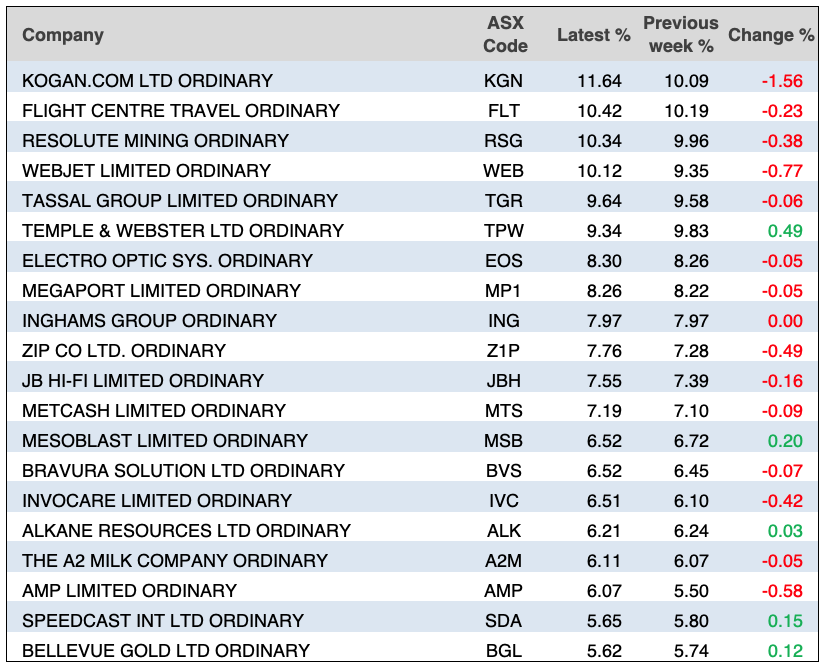Click the Company column header
Image resolution: width=825 pixels, height=668 pixels.
click(x=63, y=35)
